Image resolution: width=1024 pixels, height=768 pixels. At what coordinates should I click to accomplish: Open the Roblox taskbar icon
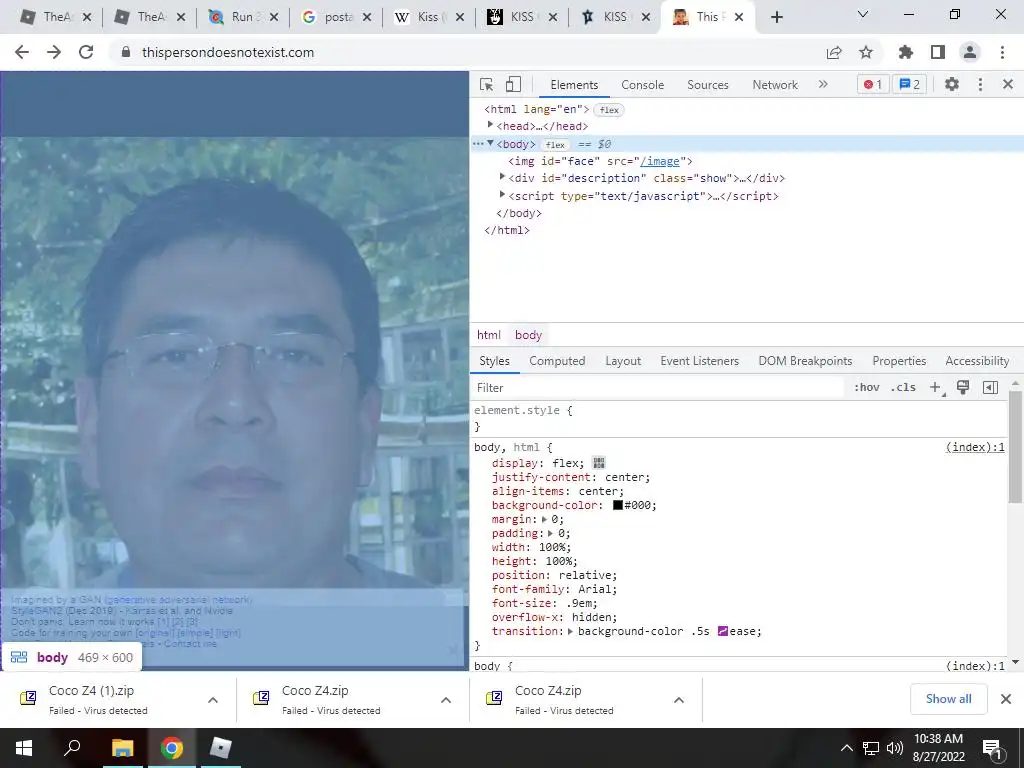pos(220,748)
